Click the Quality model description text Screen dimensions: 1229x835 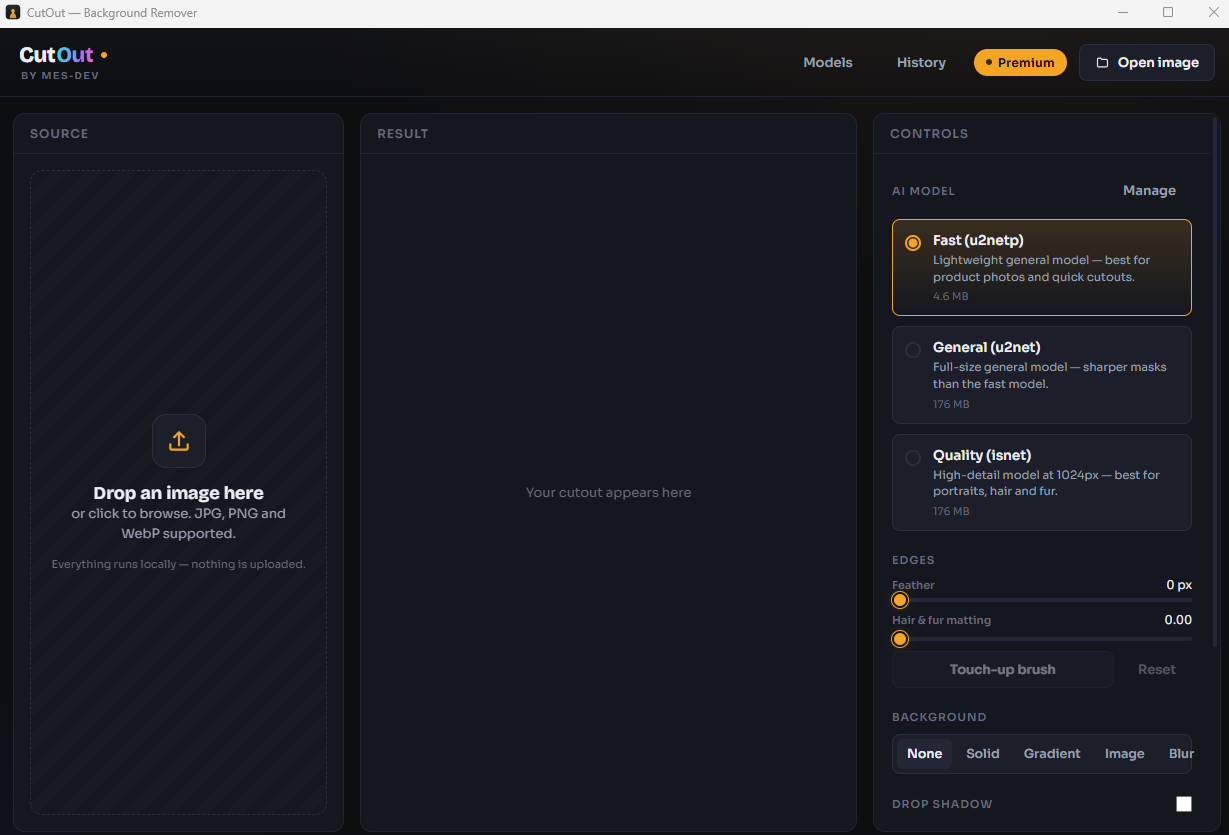tap(1046, 483)
